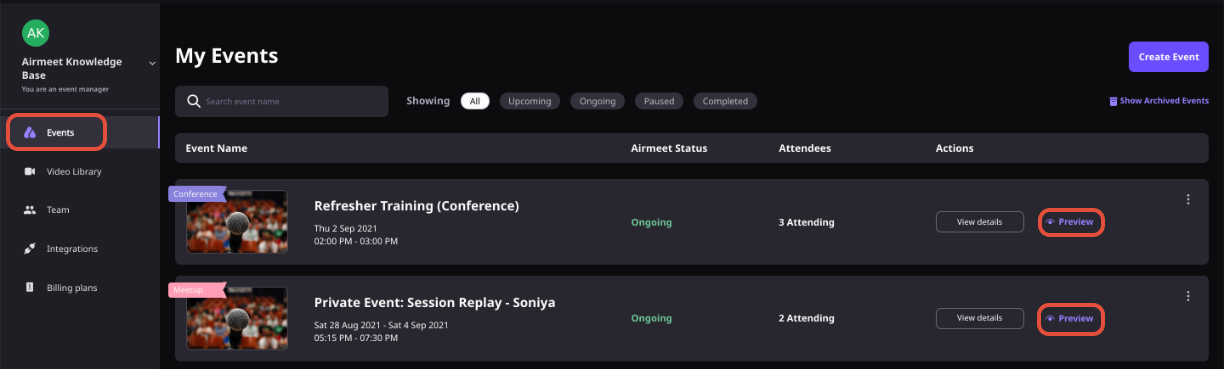Viewport: 1224px width, 369px height.
Task: Click the search magnifier icon
Action: pos(194,101)
